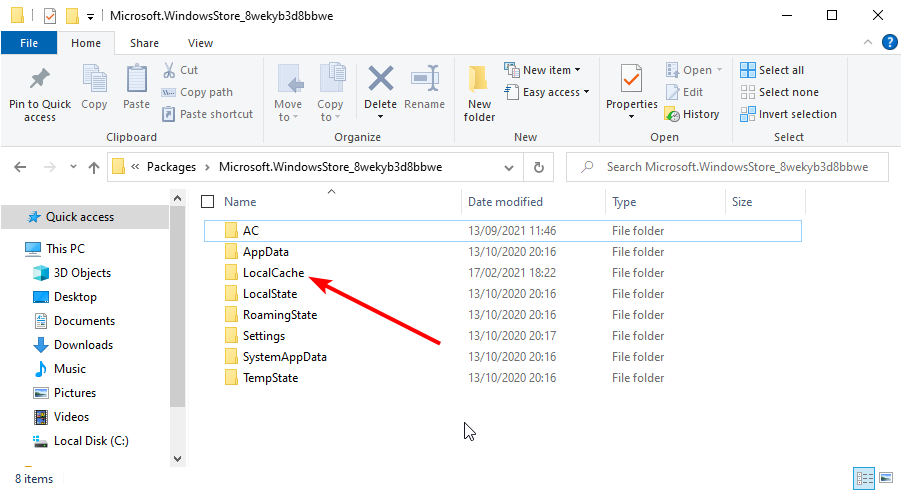
Task: Open the recent locations dropdown
Action: tap(73, 167)
